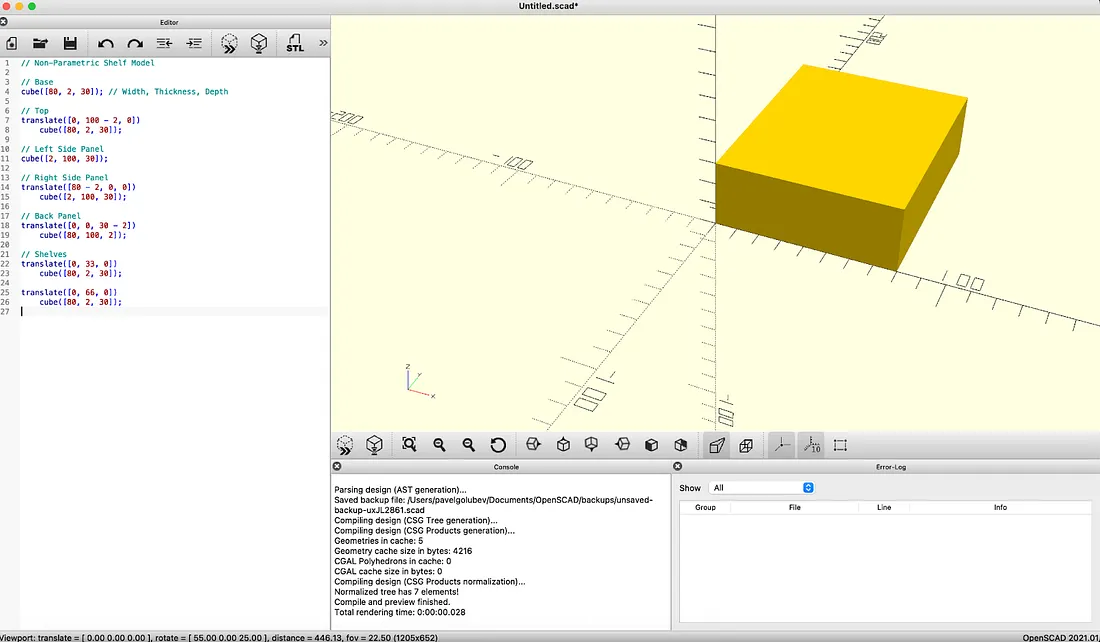Open the Show filter dropdown in Error-Log
Screen dimensions: 1100x642
click(762, 488)
